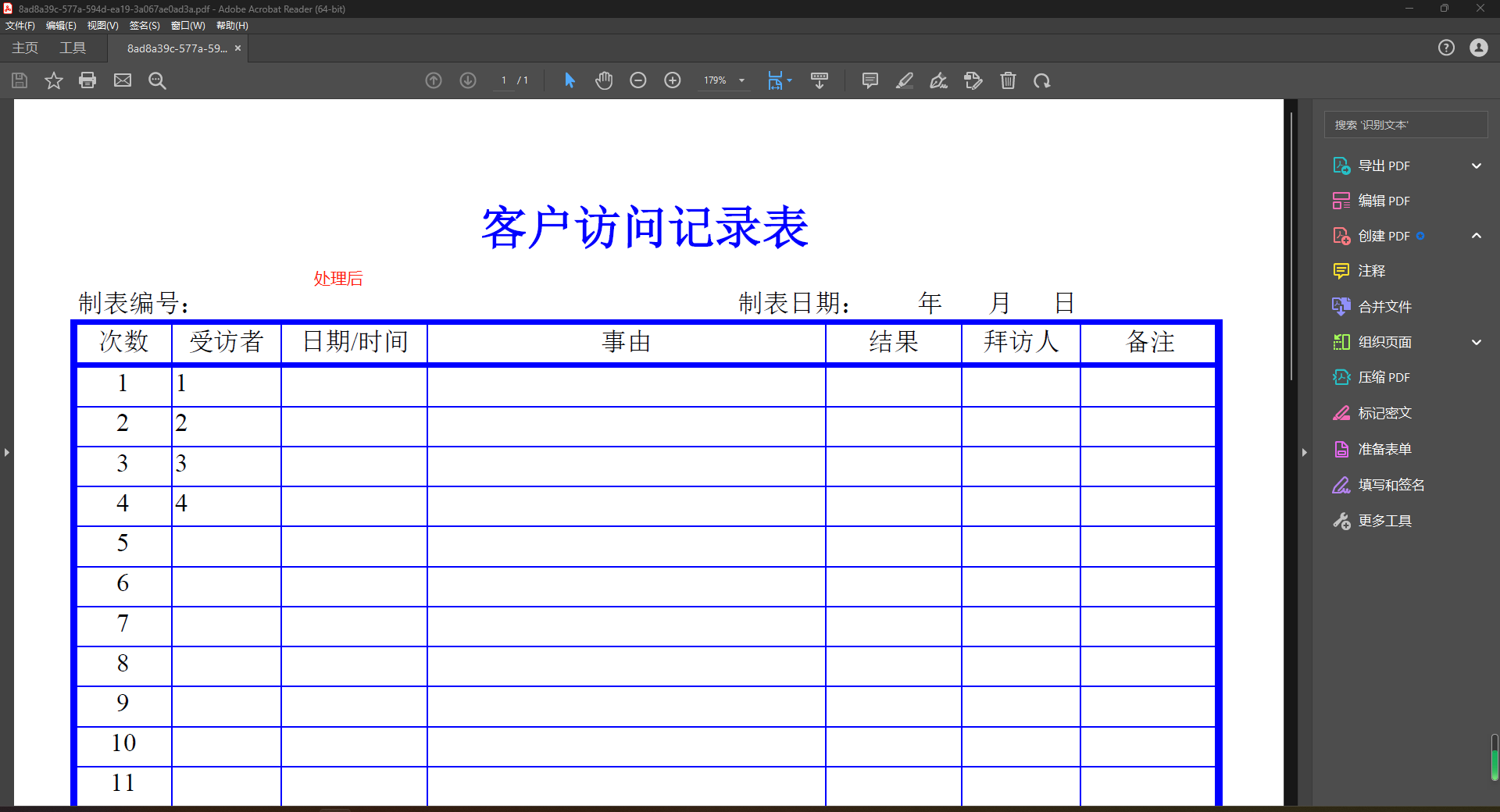The height and width of the screenshot is (812, 1500).
Task: Delete pages using the trash icon
Action: (x=1009, y=80)
